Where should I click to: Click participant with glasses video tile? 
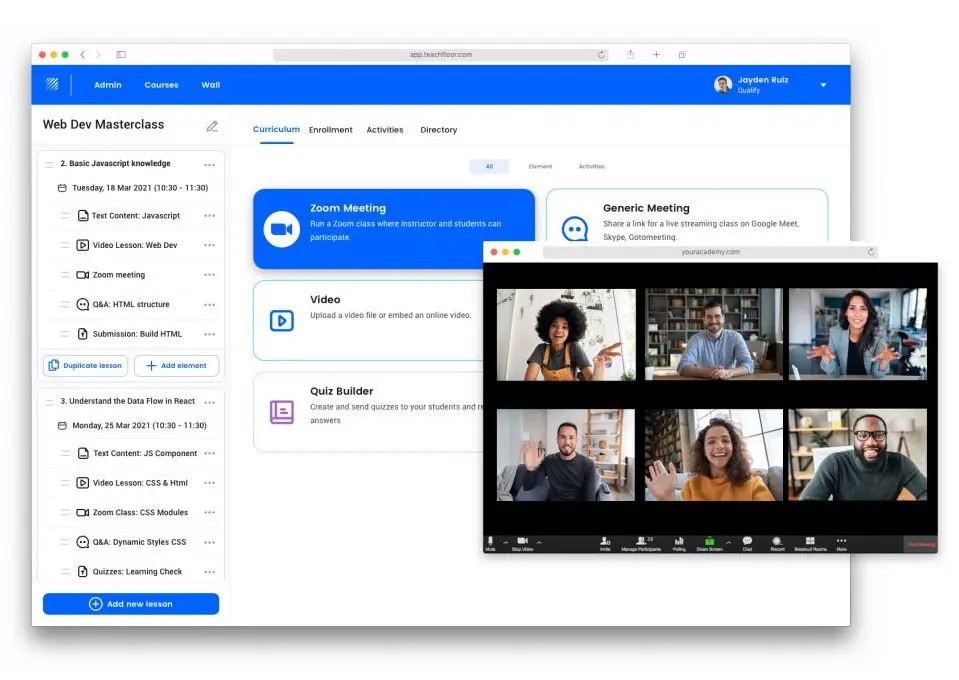pyautogui.click(x=857, y=455)
